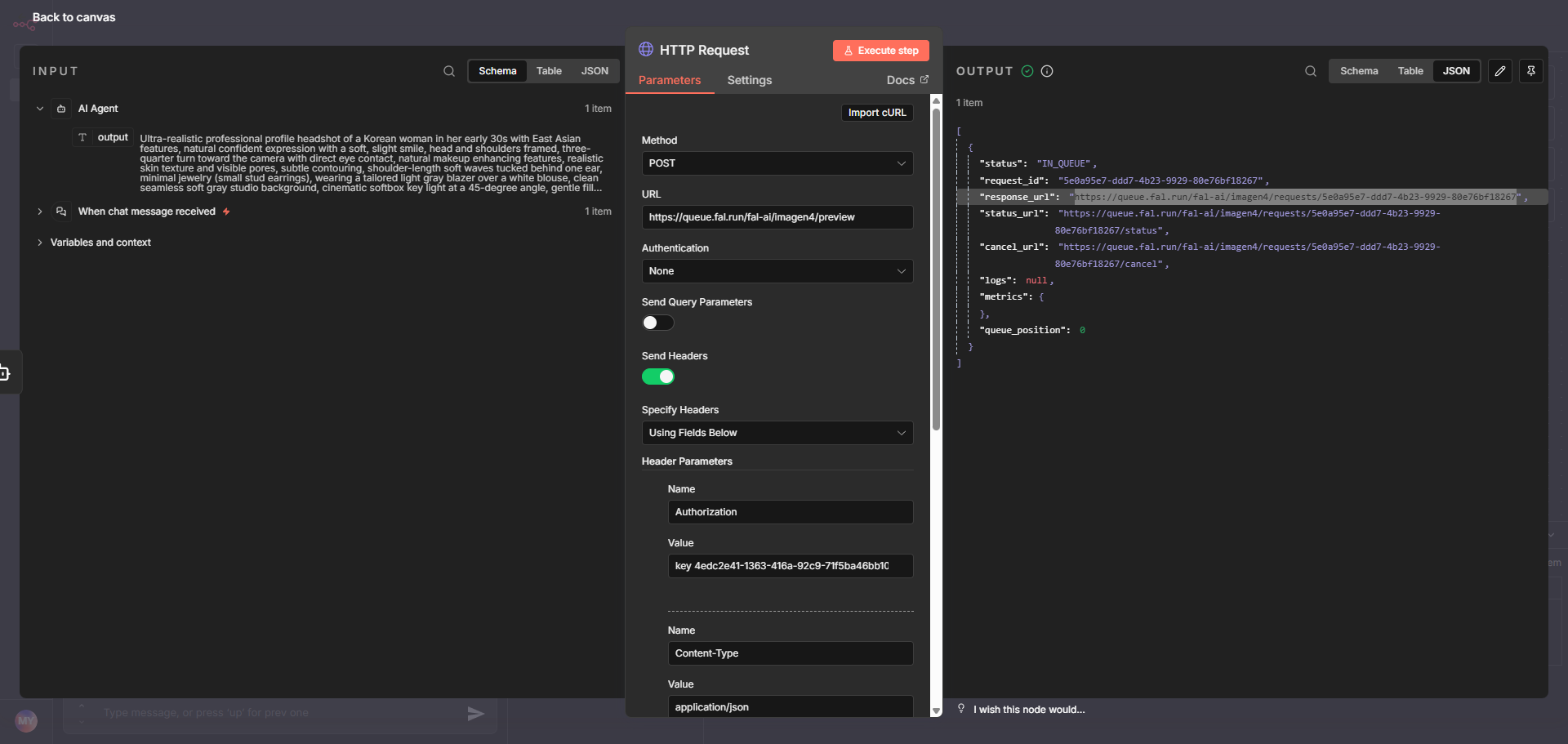1568x744 pixels.
Task: Expand When chat message received
Action: [40, 212]
